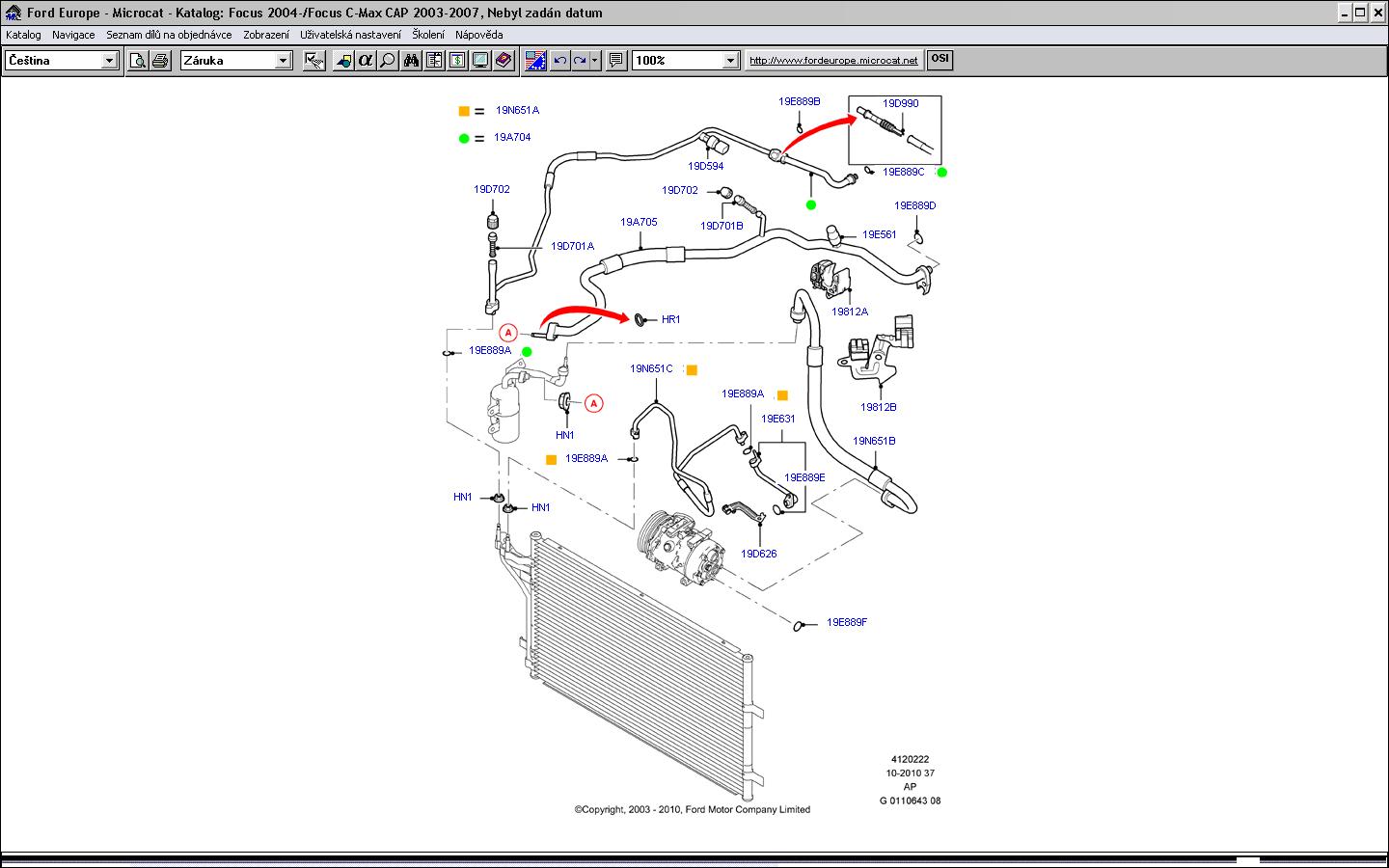Click the book icon in toolbar
The width and height of the screenshot is (1389, 868).
pyautogui.click(x=503, y=61)
